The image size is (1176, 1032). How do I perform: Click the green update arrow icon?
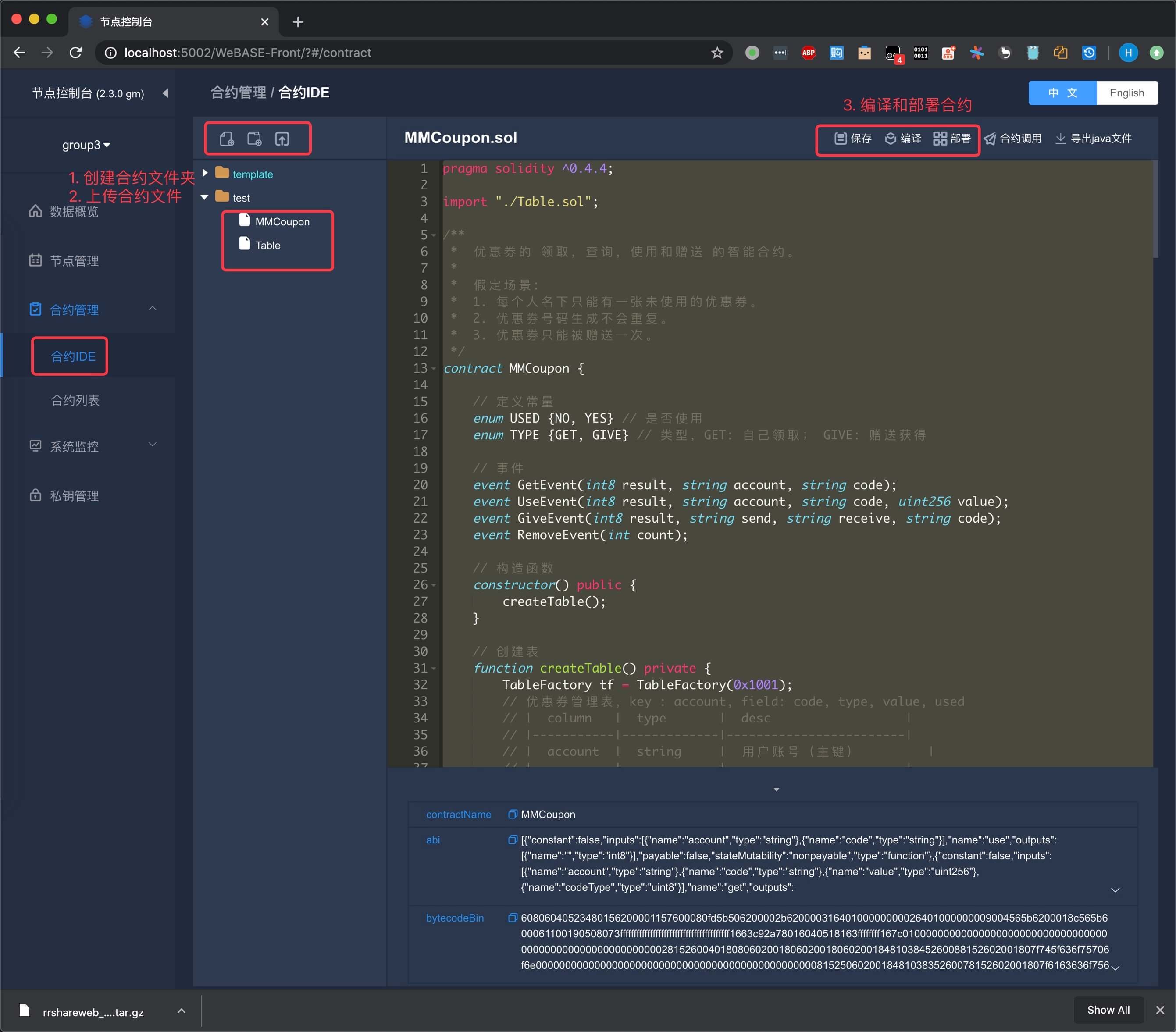pos(1156,53)
